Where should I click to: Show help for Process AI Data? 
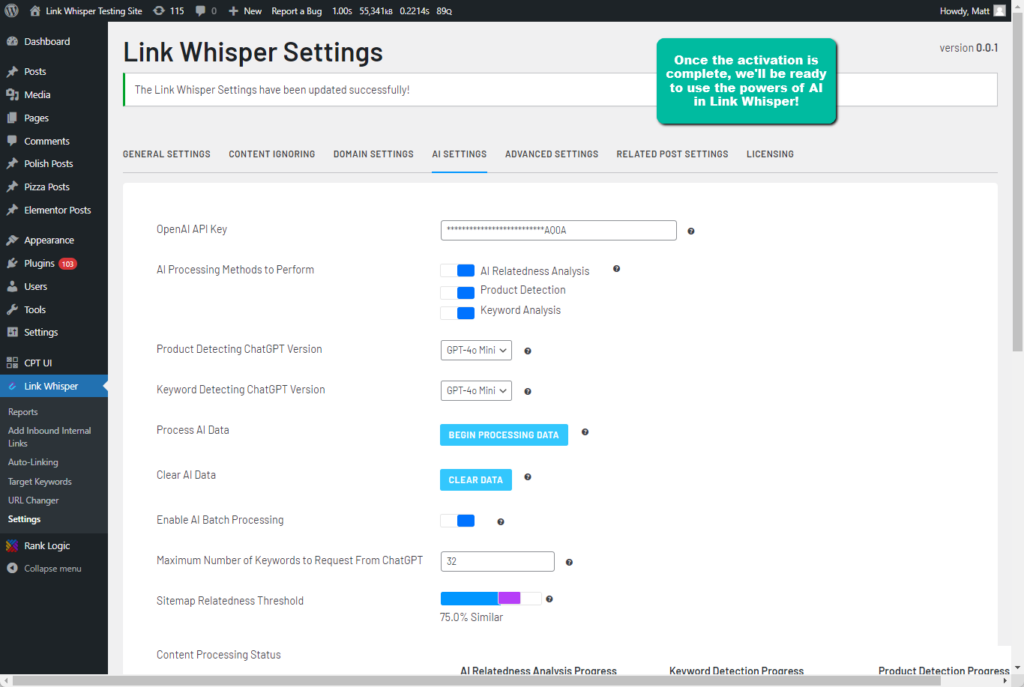[x=585, y=432]
